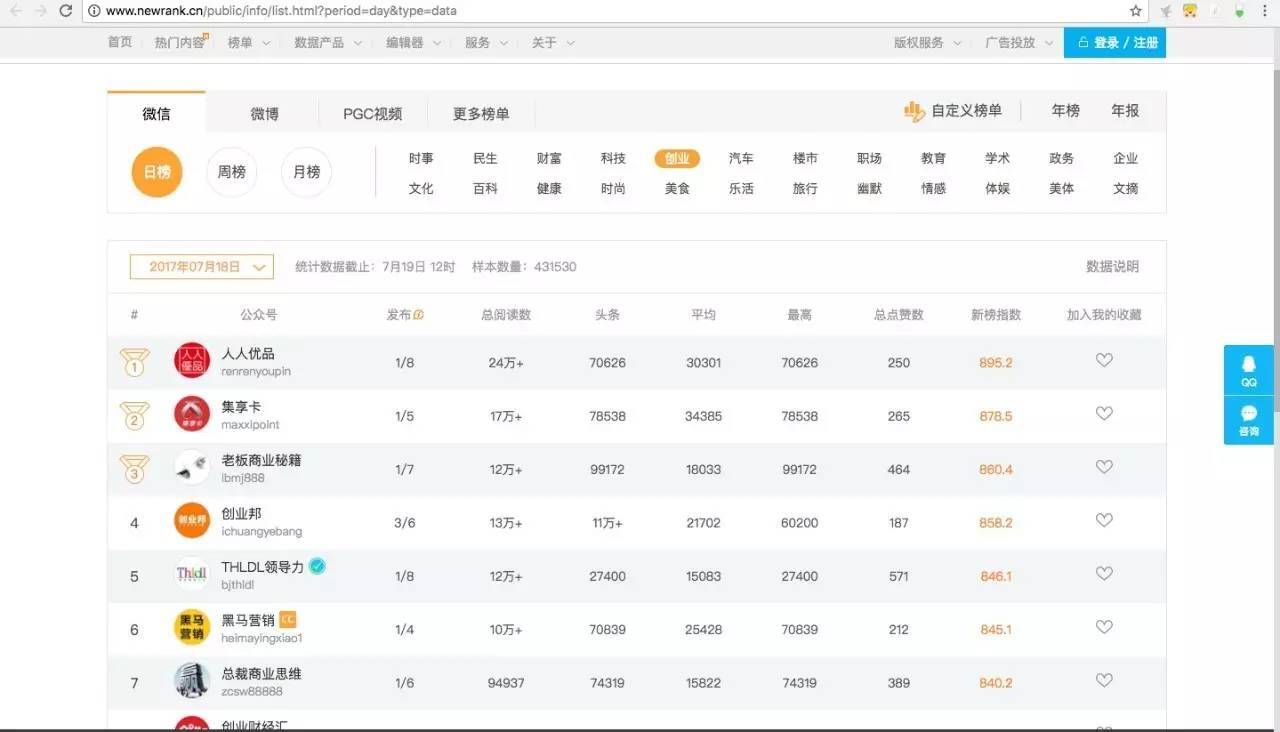Select the 日榜 daily ranking

[157, 172]
